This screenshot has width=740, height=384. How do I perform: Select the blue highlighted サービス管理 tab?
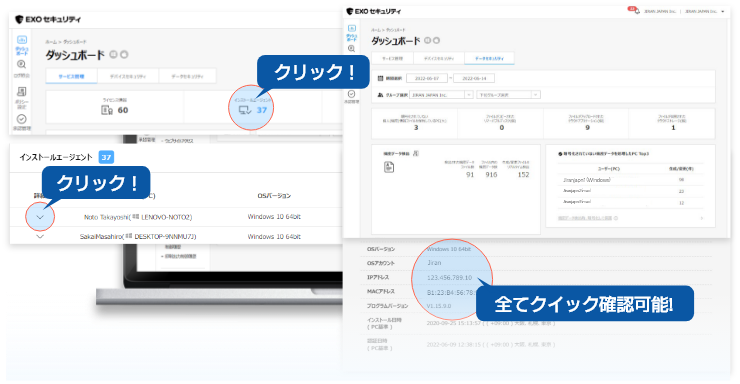[x=71, y=76]
